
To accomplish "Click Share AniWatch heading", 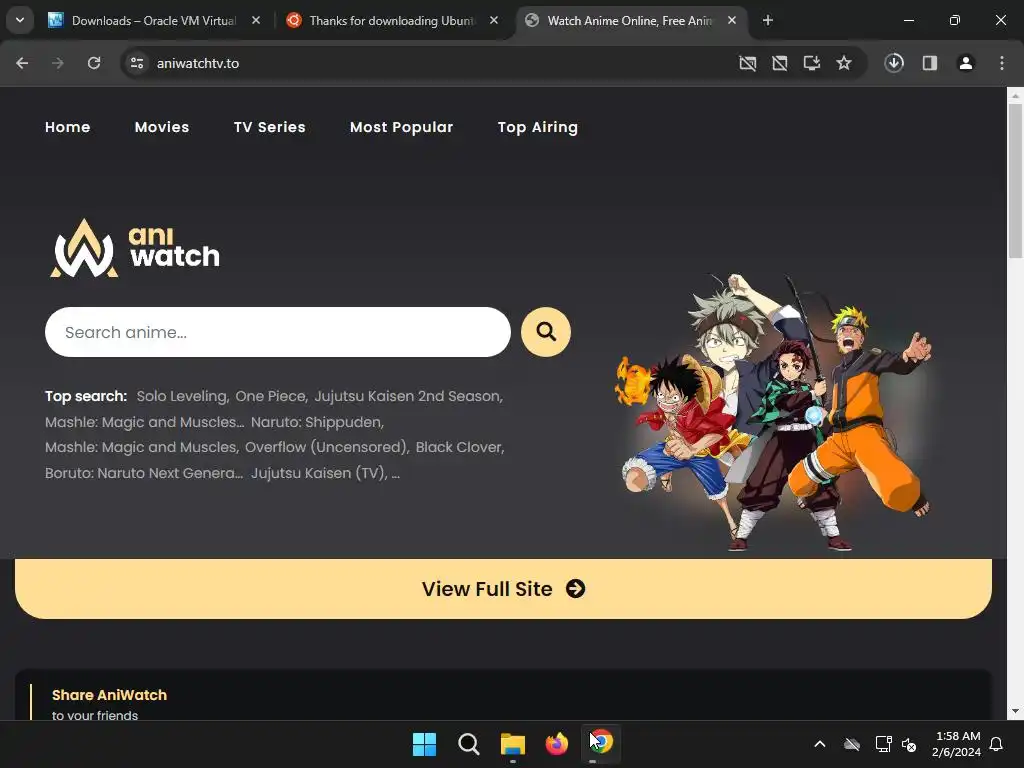I will 109,695.
